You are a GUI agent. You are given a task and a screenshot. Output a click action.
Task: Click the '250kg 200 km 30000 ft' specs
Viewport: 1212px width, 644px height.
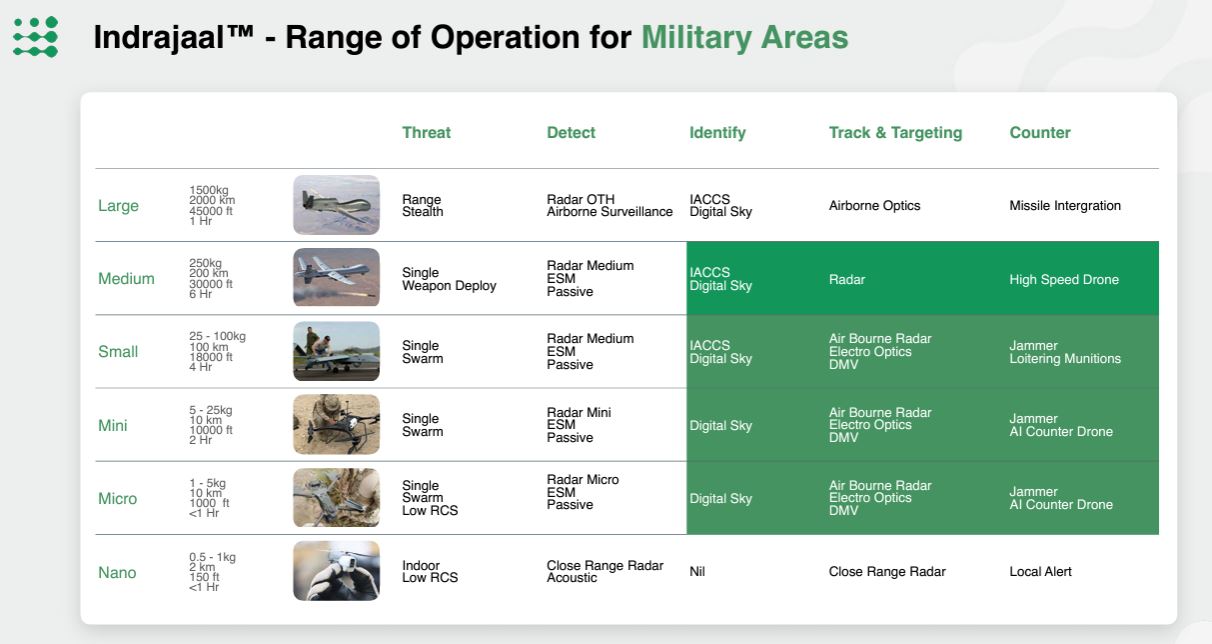[211, 279]
